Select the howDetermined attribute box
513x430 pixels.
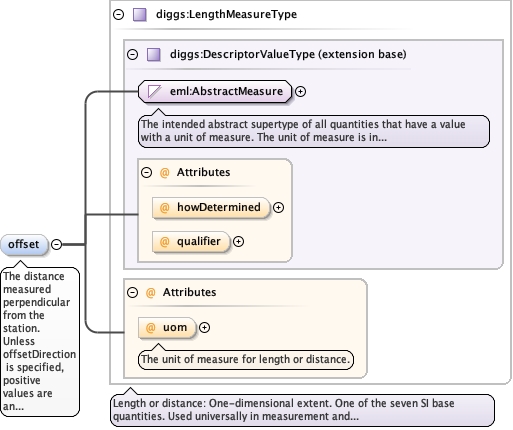pos(211,208)
